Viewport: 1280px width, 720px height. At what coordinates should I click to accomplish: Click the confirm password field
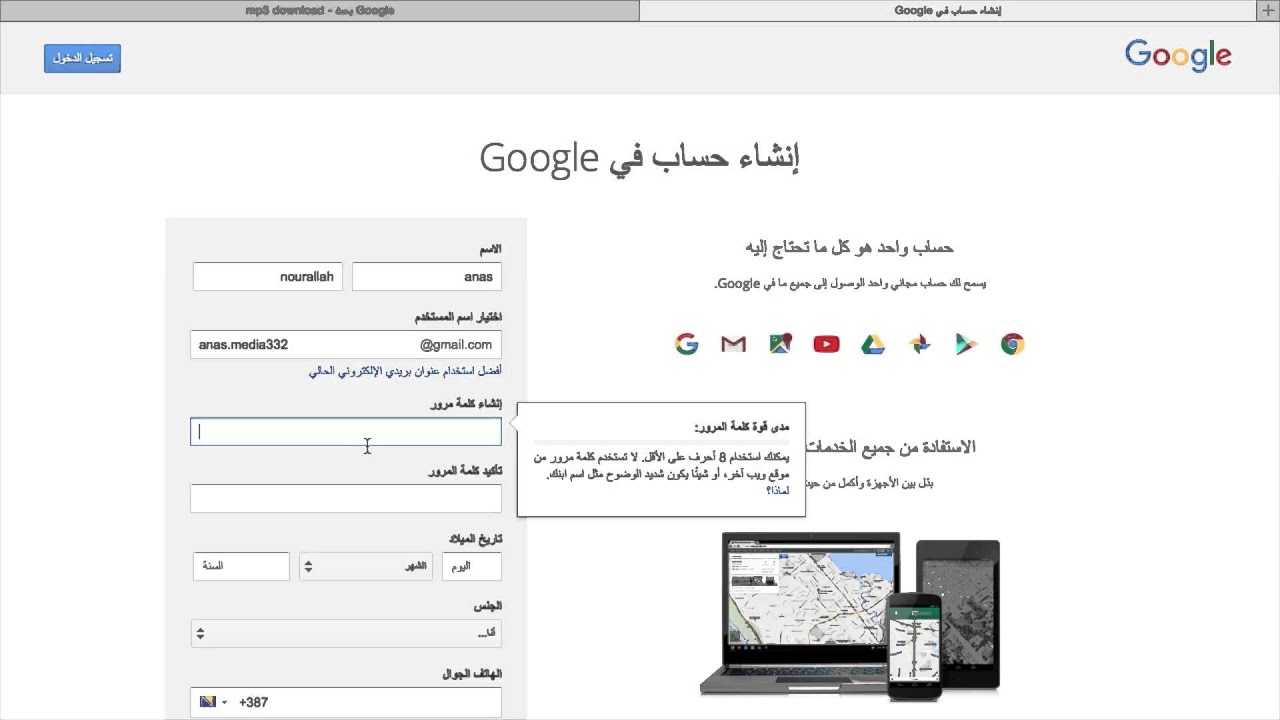pyautogui.click(x=346, y=499)
